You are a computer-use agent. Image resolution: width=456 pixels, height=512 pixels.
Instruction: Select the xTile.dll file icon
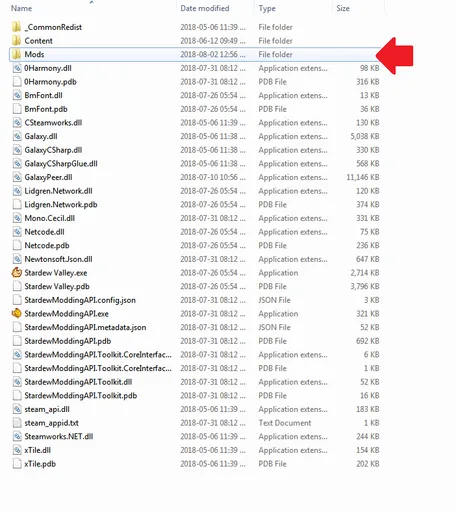point(17,450)
